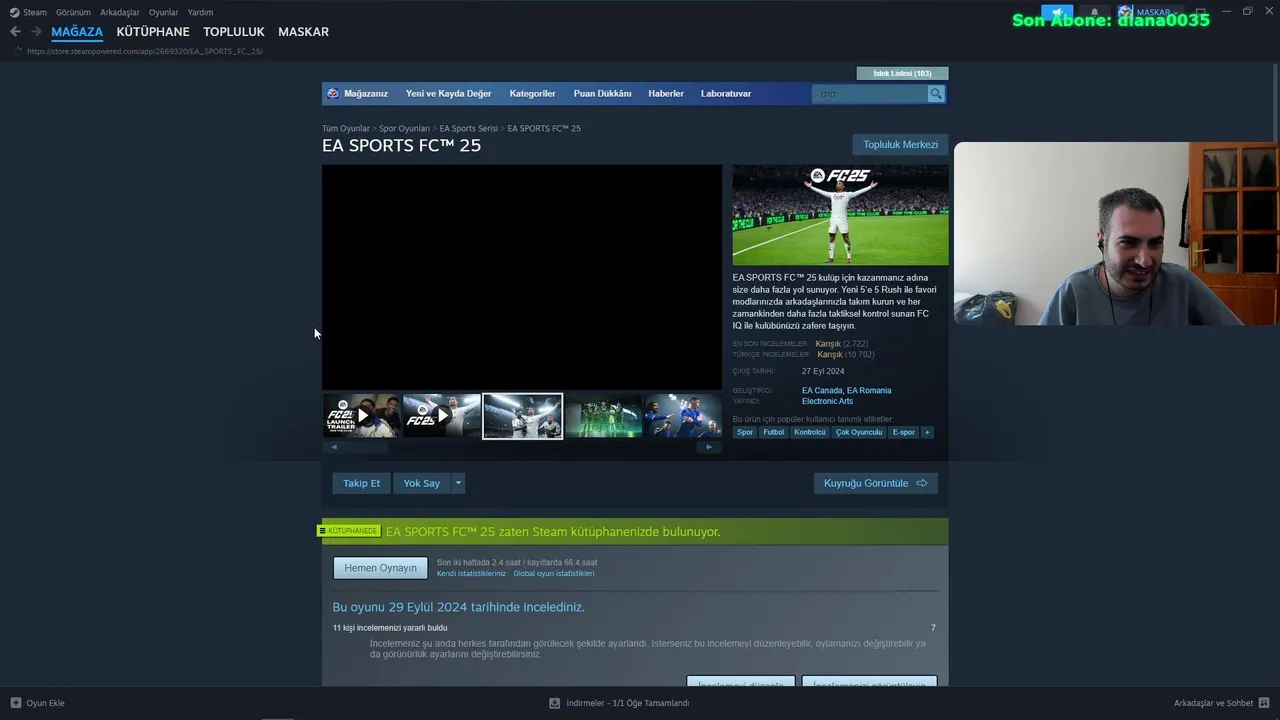Click the Oyun Ekle plus icon
Viewport: 1280px width, 720px height.
pos(15,703)
